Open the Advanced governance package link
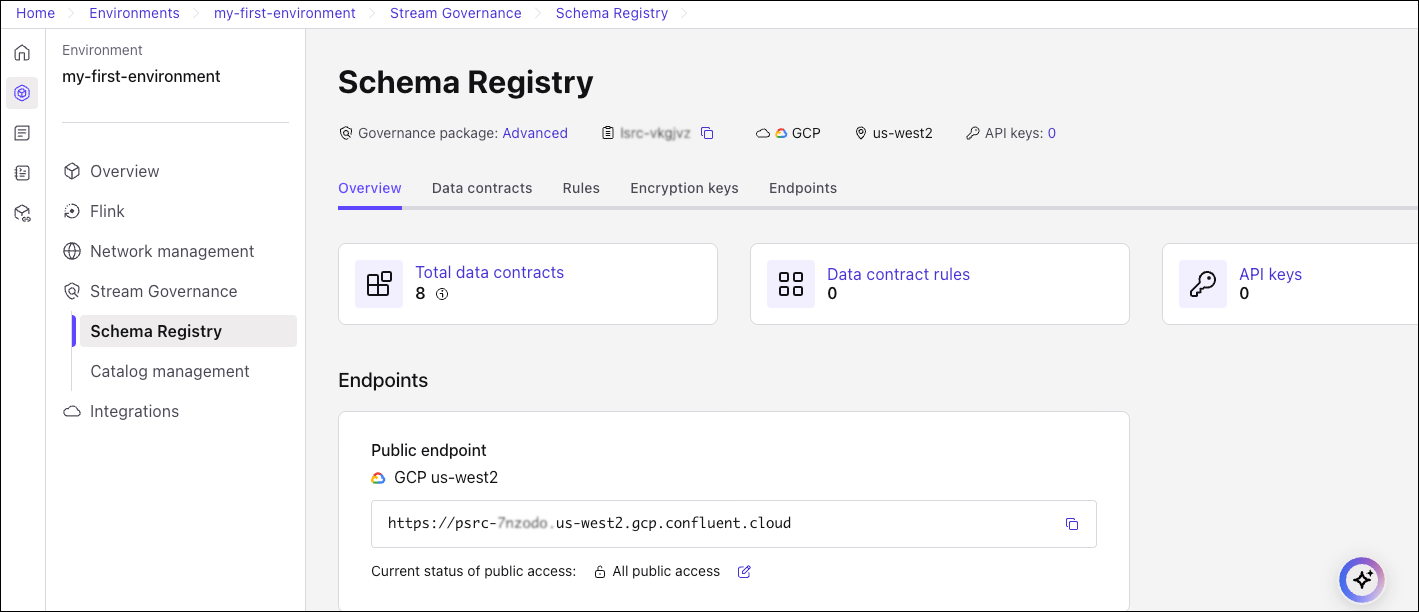 pyautogui.click(x=535, y=133)
